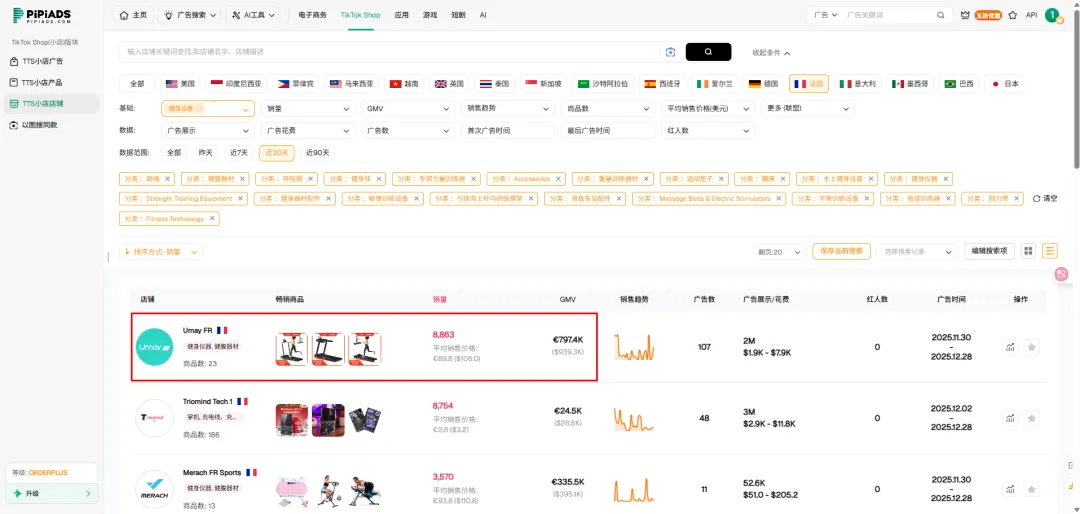Click the black magnifier search button
Viewport: 1080px width, 514px height.
708,52
